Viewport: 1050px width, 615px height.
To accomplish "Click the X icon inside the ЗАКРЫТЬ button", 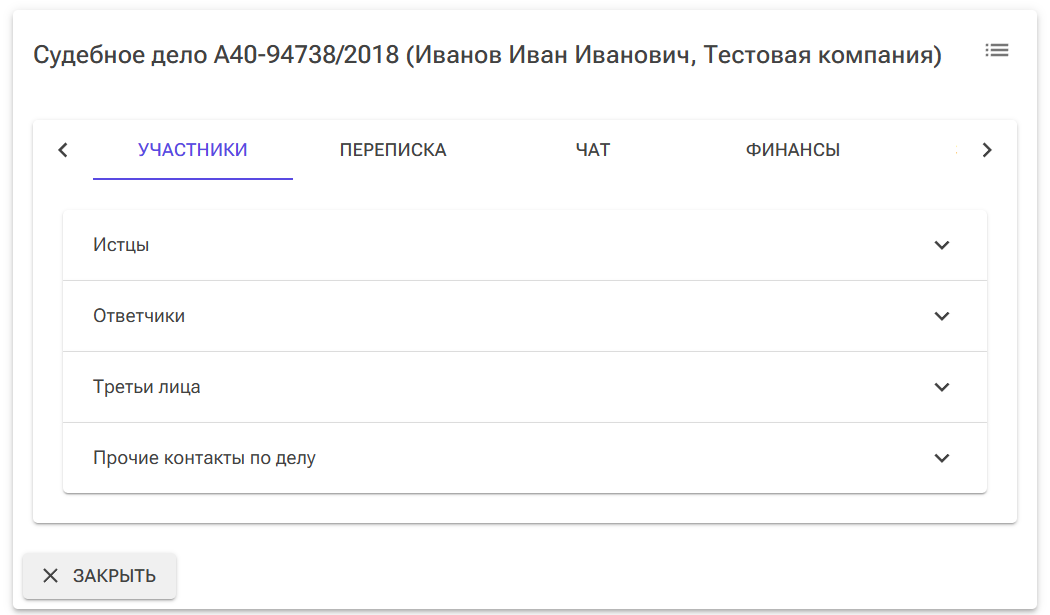I will click(x=49, y=576).
